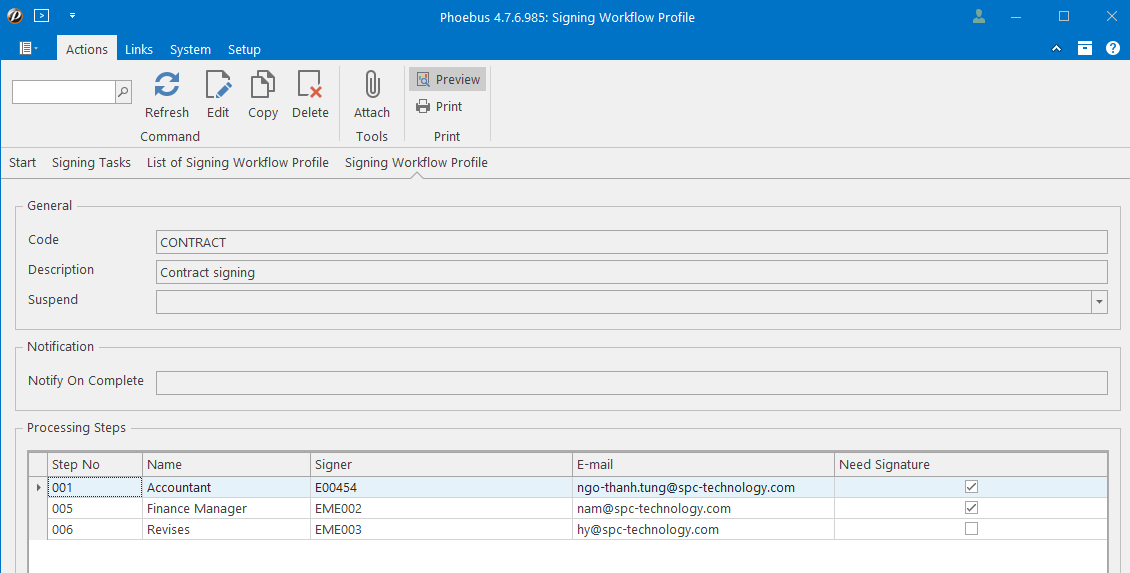Click the Notify On Complete field
The image size is (1130, 573).
pos(631,383)
